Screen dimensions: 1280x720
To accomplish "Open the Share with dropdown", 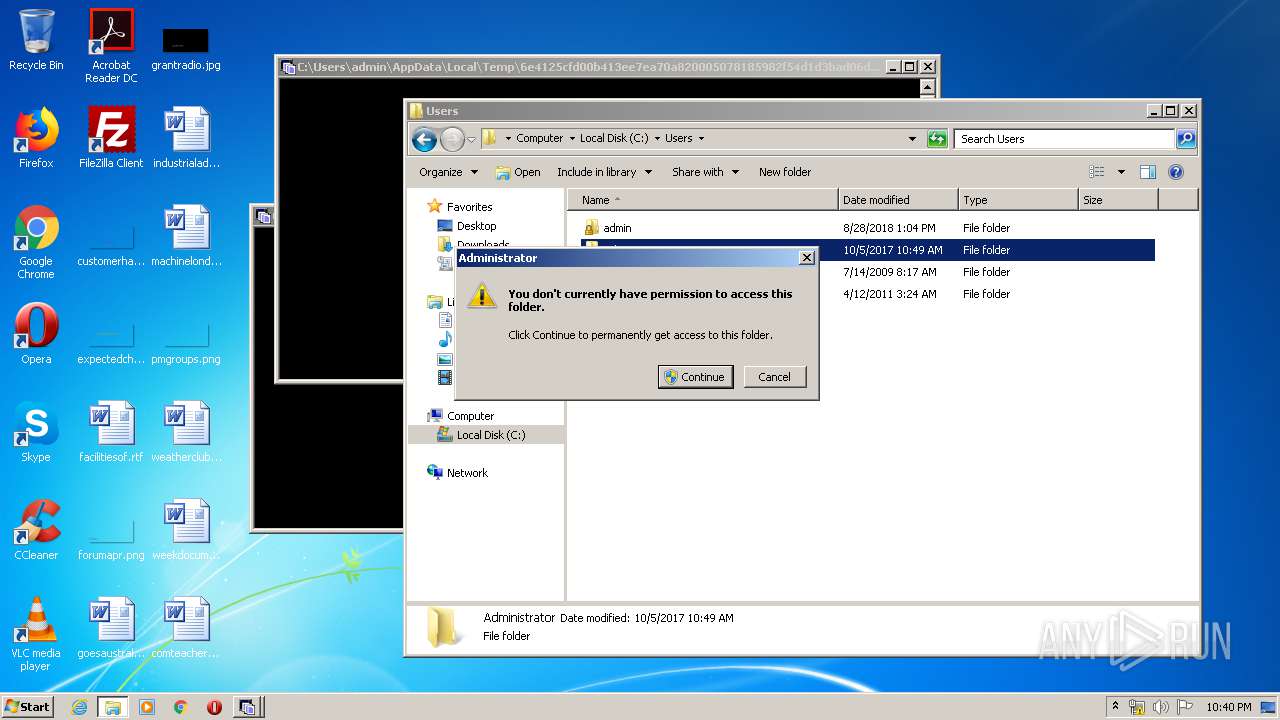I will [705, 172].
